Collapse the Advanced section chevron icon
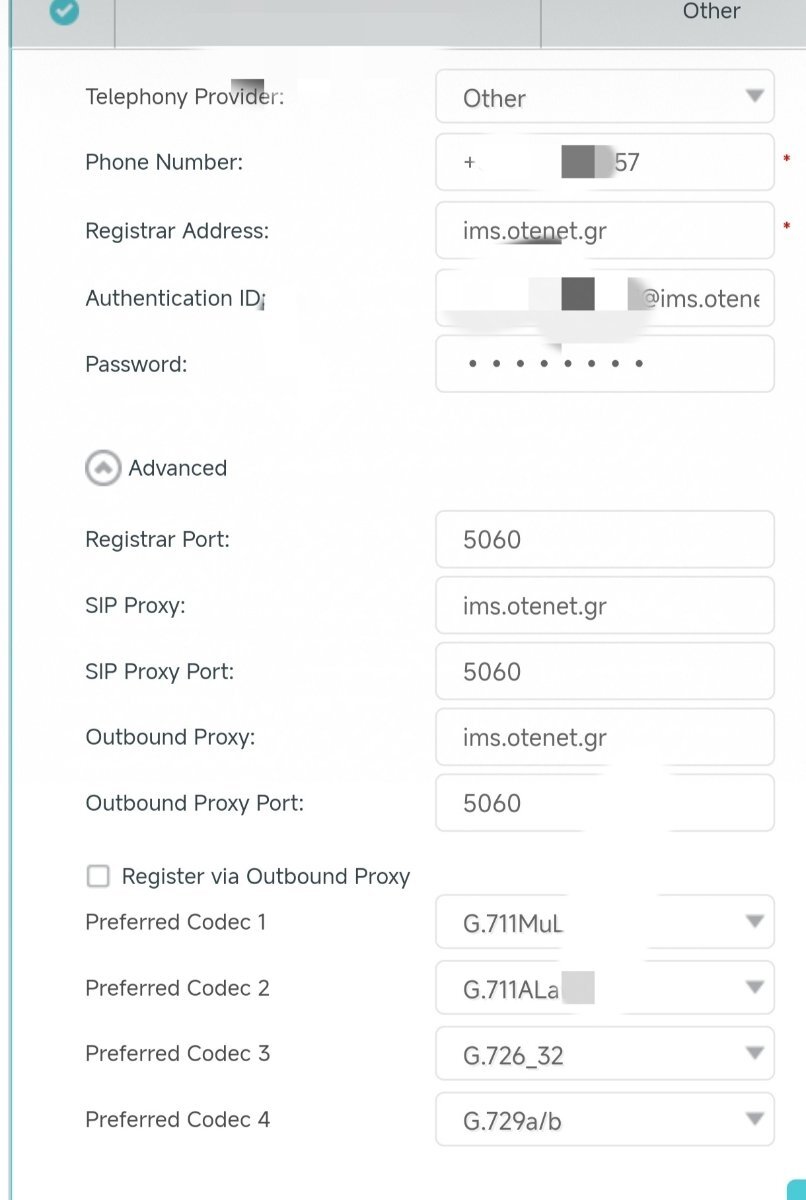 tap(103, 468)
